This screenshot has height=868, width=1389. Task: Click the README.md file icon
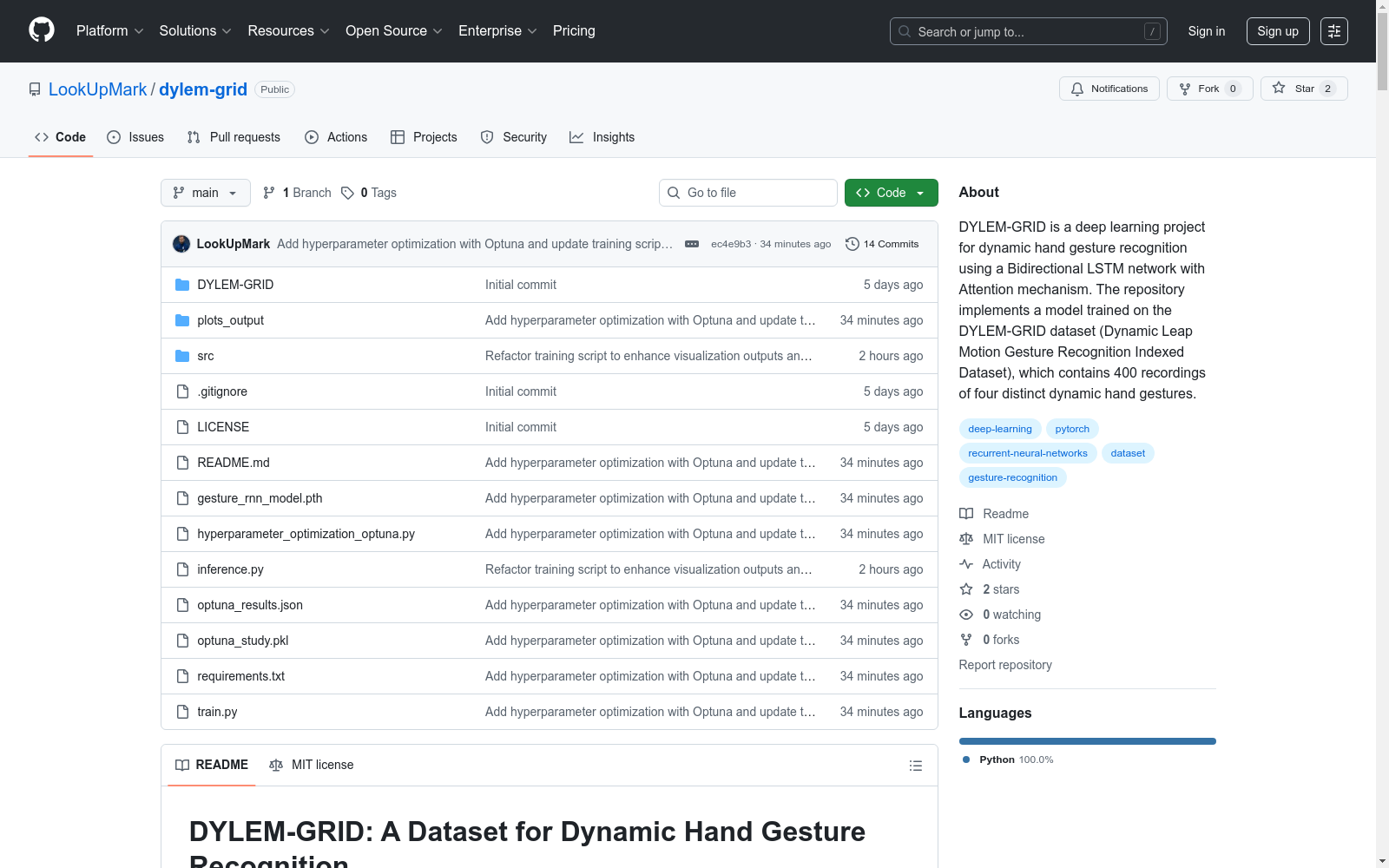pos(182,463)
